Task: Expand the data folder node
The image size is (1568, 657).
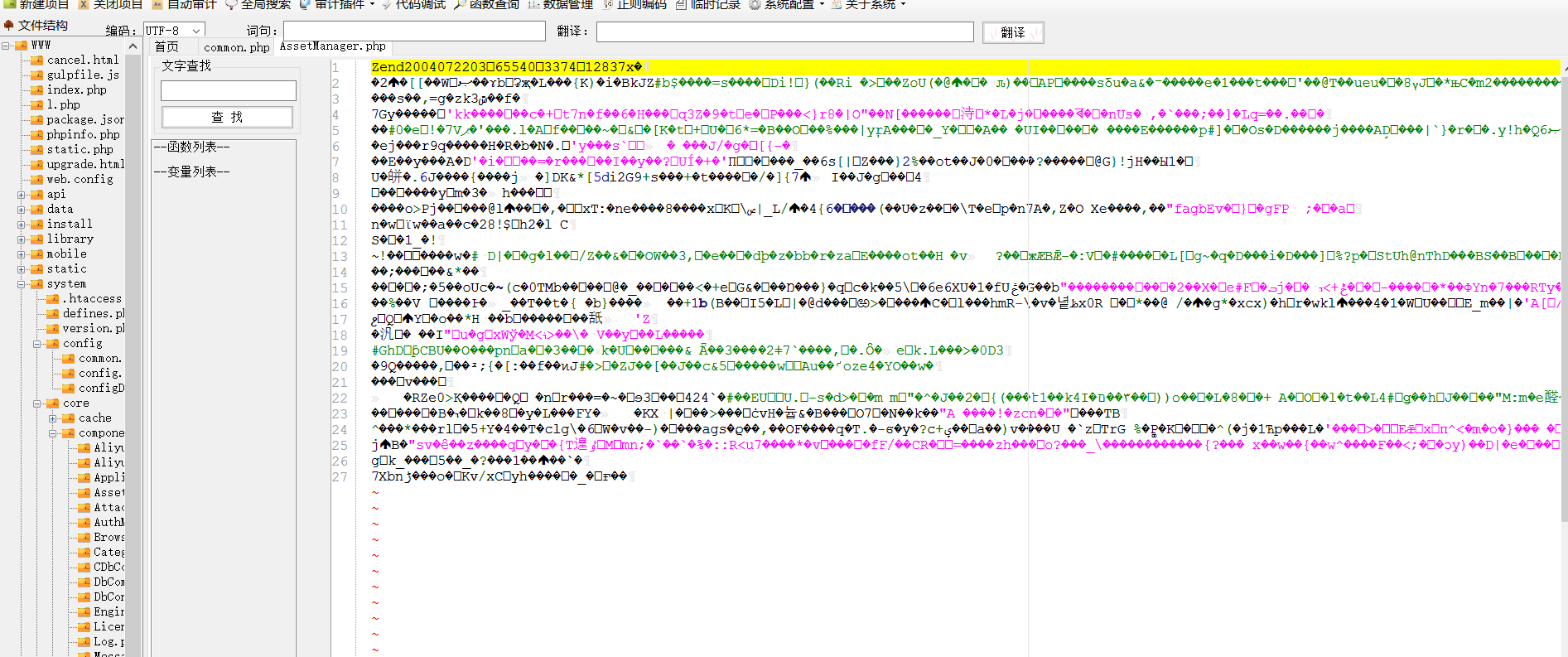Action: 22,210
